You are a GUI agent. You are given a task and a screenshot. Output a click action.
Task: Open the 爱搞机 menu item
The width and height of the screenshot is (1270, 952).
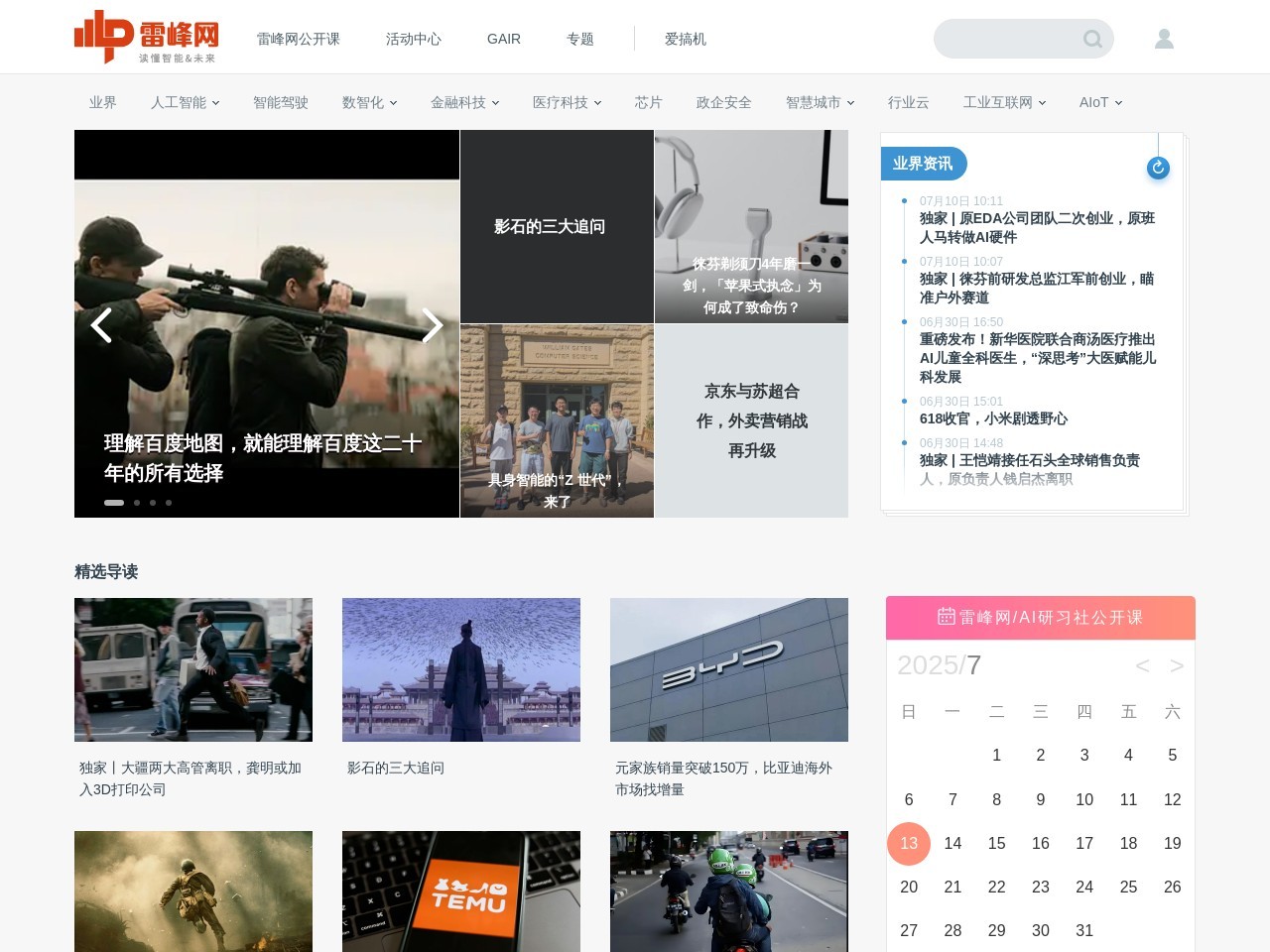pos(686,39)
